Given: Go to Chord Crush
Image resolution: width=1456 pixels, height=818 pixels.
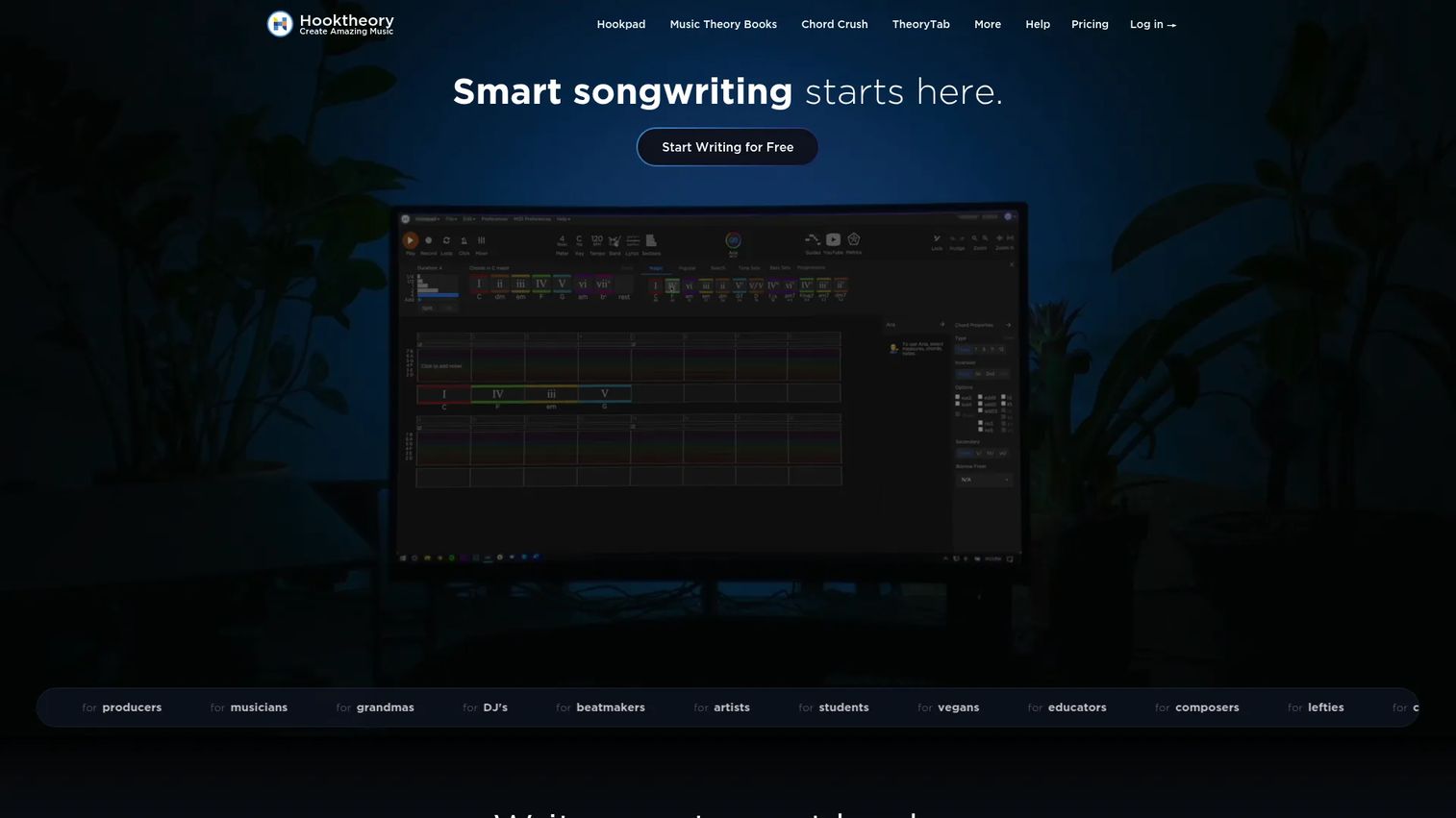Looking at the screenshot, I should [x=835, y=24].
